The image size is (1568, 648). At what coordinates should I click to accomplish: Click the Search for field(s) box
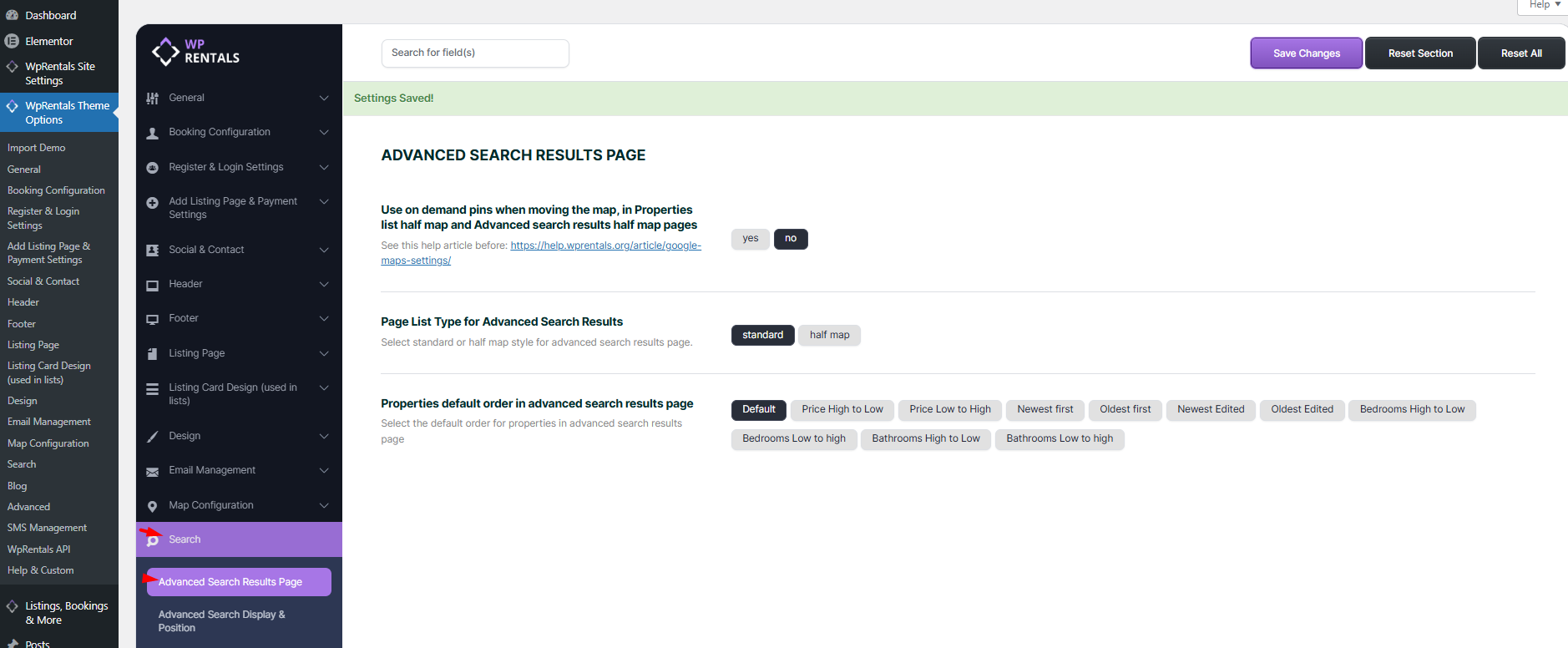(x=474, y=53)
